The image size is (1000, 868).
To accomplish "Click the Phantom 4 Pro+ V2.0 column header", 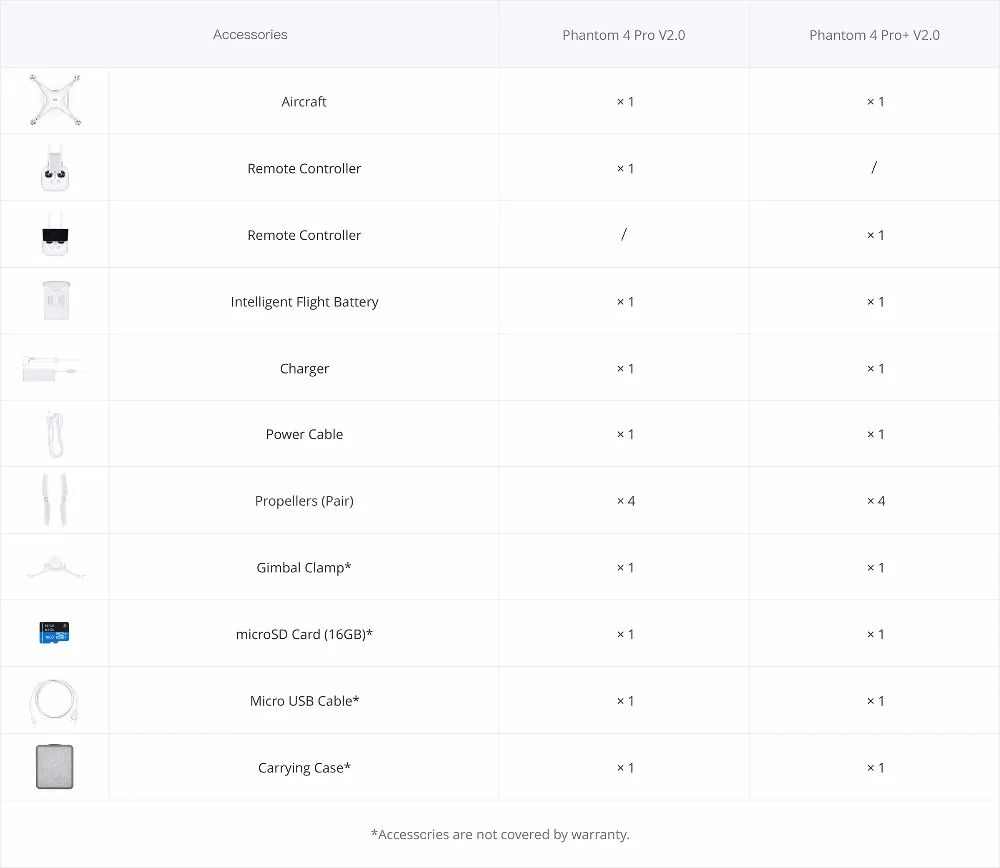I will point(874,35).
